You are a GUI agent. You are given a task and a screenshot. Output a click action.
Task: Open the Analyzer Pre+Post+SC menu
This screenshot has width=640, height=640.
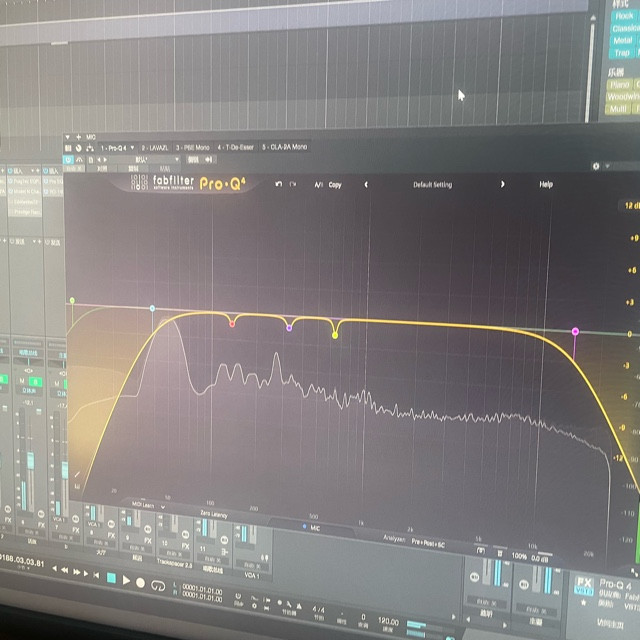coord(427,542)
